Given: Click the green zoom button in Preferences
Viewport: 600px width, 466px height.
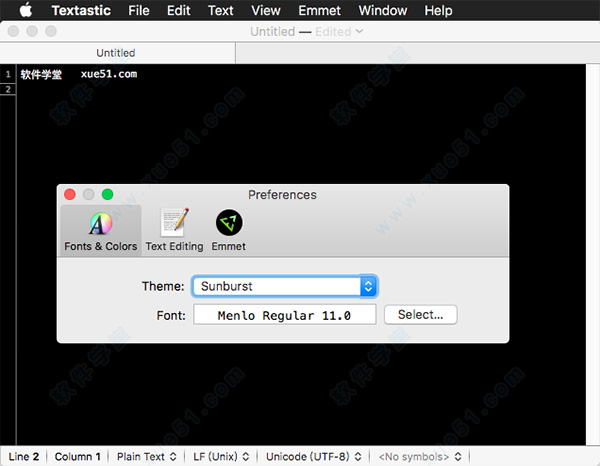Looking at the screenshot, I should tap(108, 195).
